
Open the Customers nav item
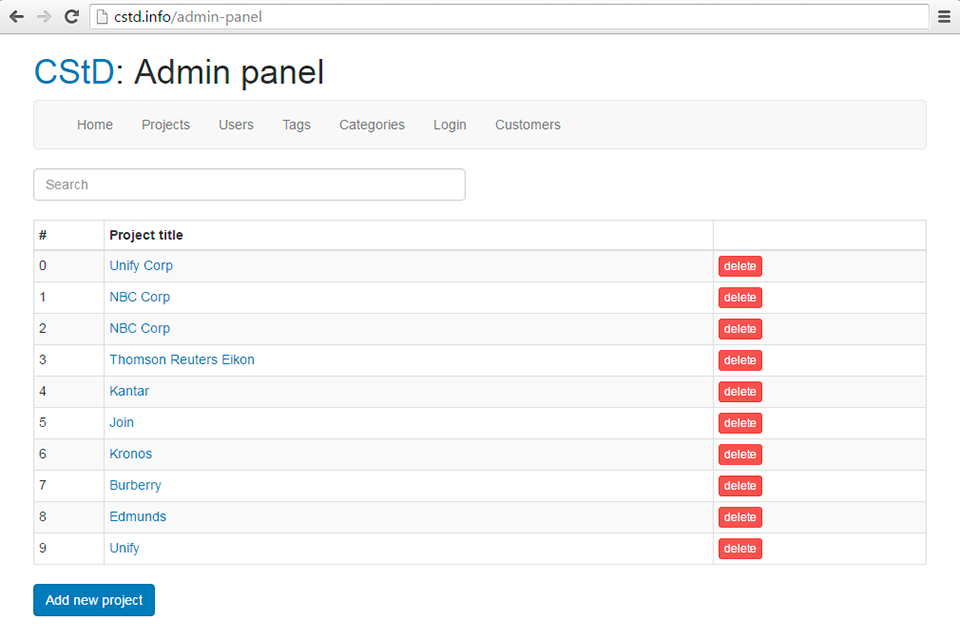[x=528, y=125]
